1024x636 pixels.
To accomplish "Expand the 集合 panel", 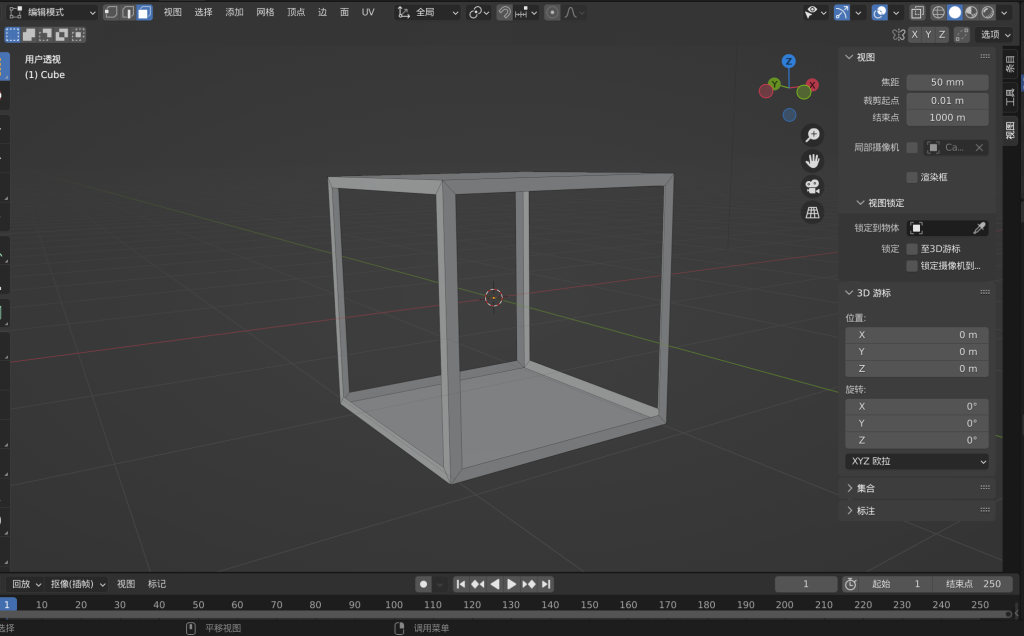I will [x=865, y=488].
